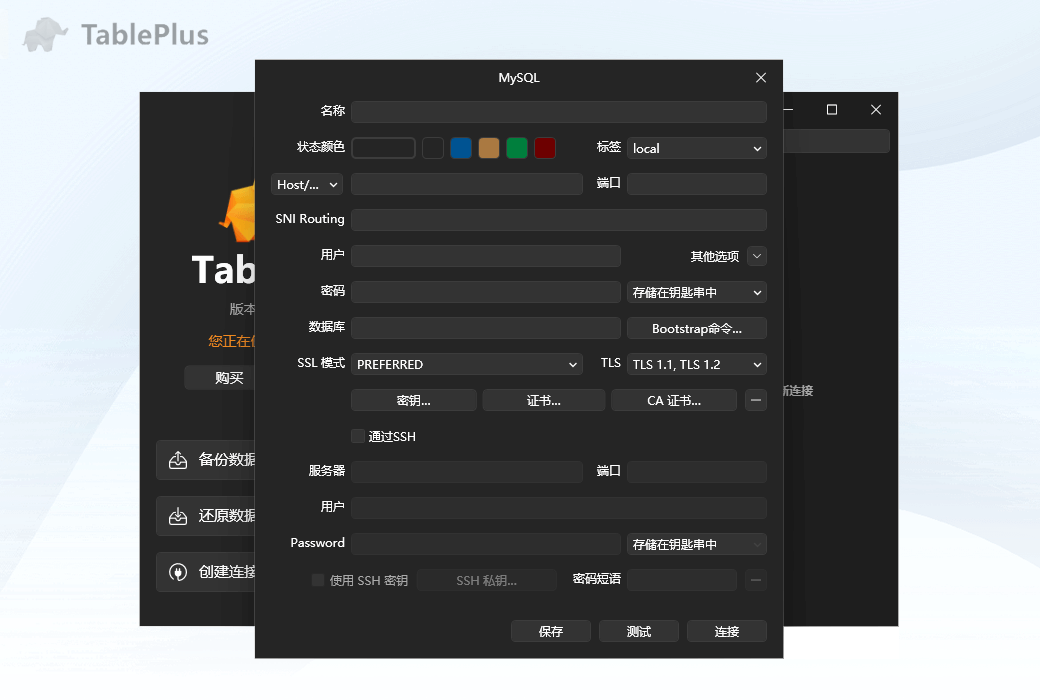
Task: Enable the 通过SSH checkbox
Action: [357, 436]
